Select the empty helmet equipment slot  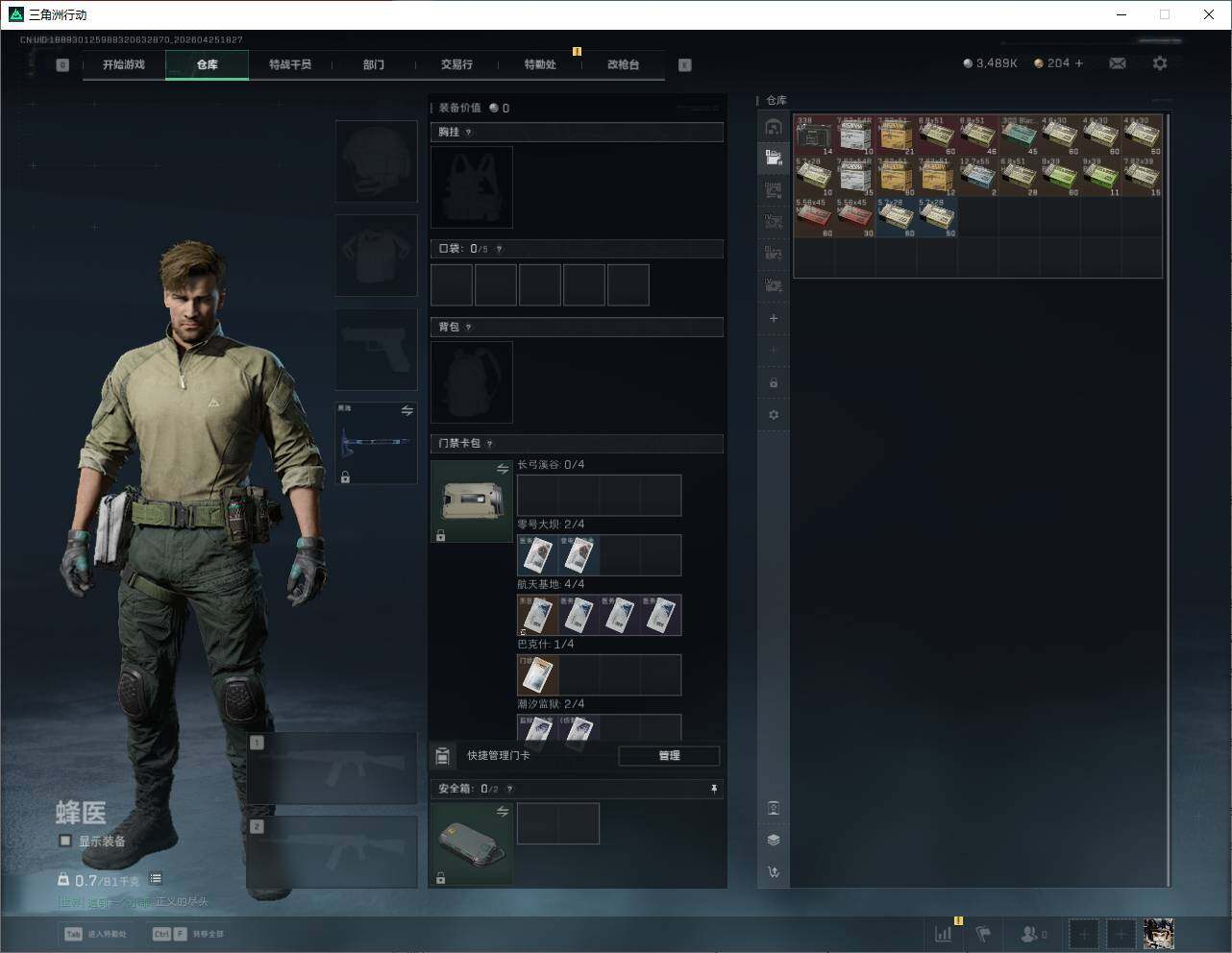[377, 161]
